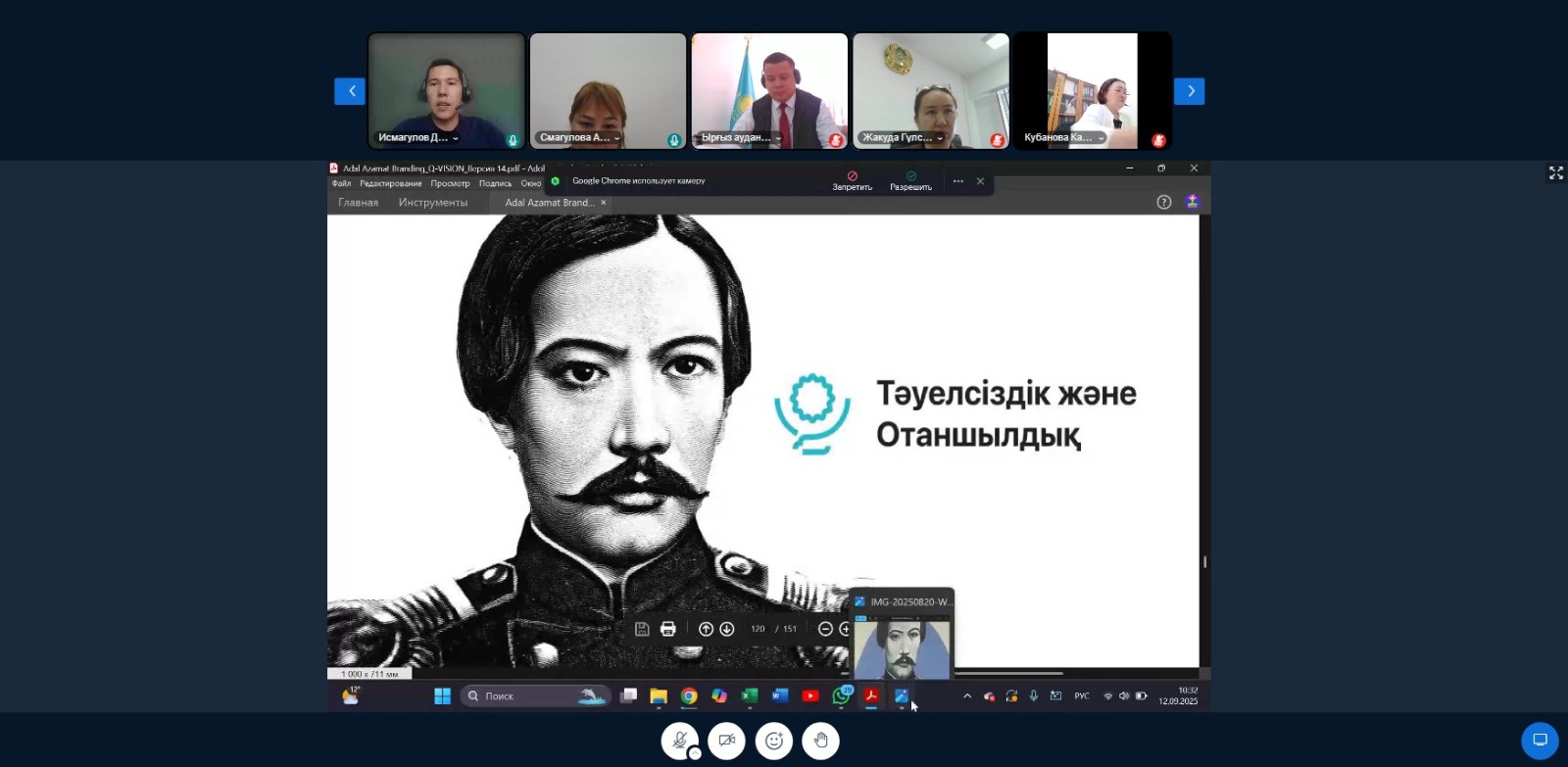Click the mic indicator on Исмагулов's tile

513,140
